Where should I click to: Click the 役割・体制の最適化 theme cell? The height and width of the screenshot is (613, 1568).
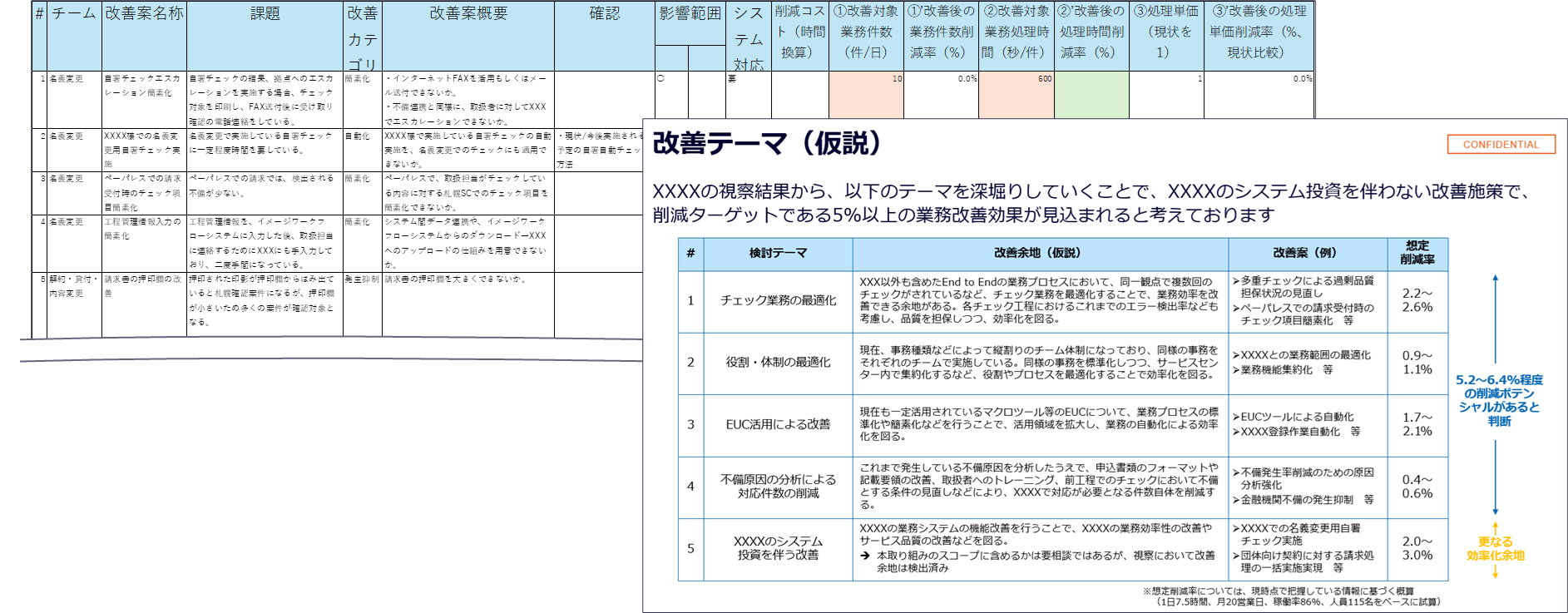click(x=778, y=363)
